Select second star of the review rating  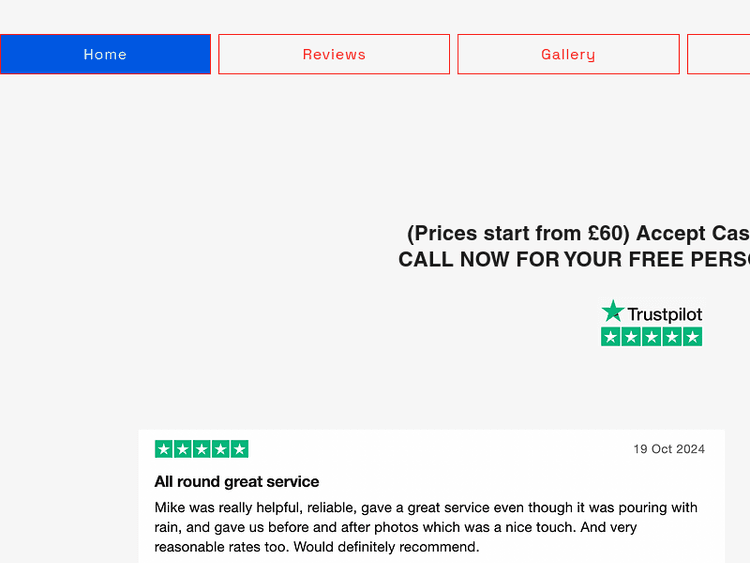(183, 449)
